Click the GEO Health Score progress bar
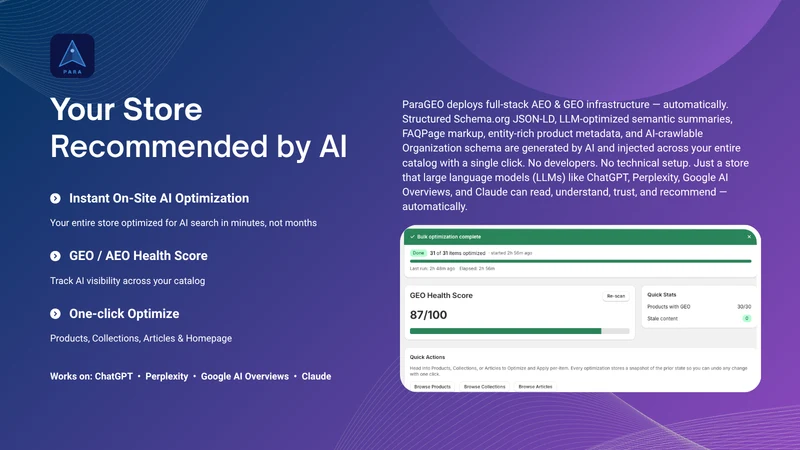Image resolution: width=800 pixels, height=450 pixels. click(x=519, y=331)
